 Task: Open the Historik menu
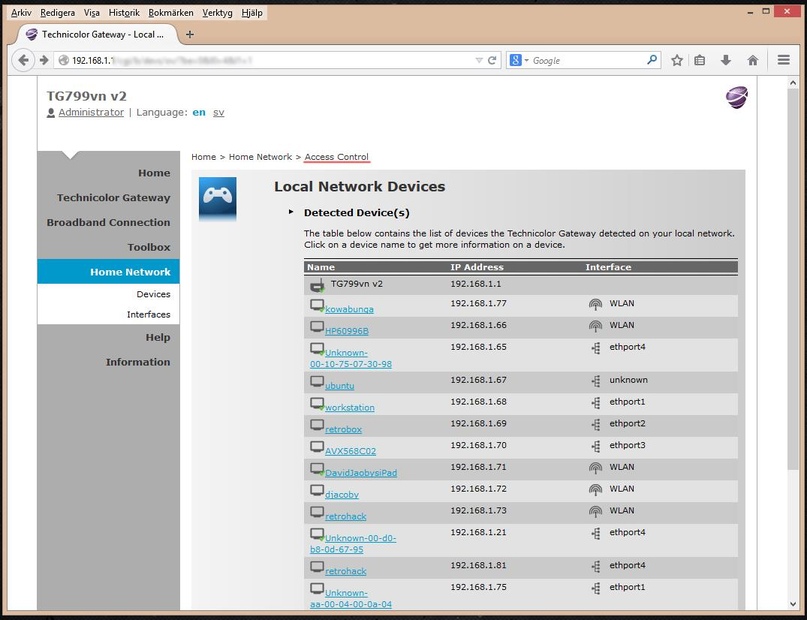click(x=124, y=12)
